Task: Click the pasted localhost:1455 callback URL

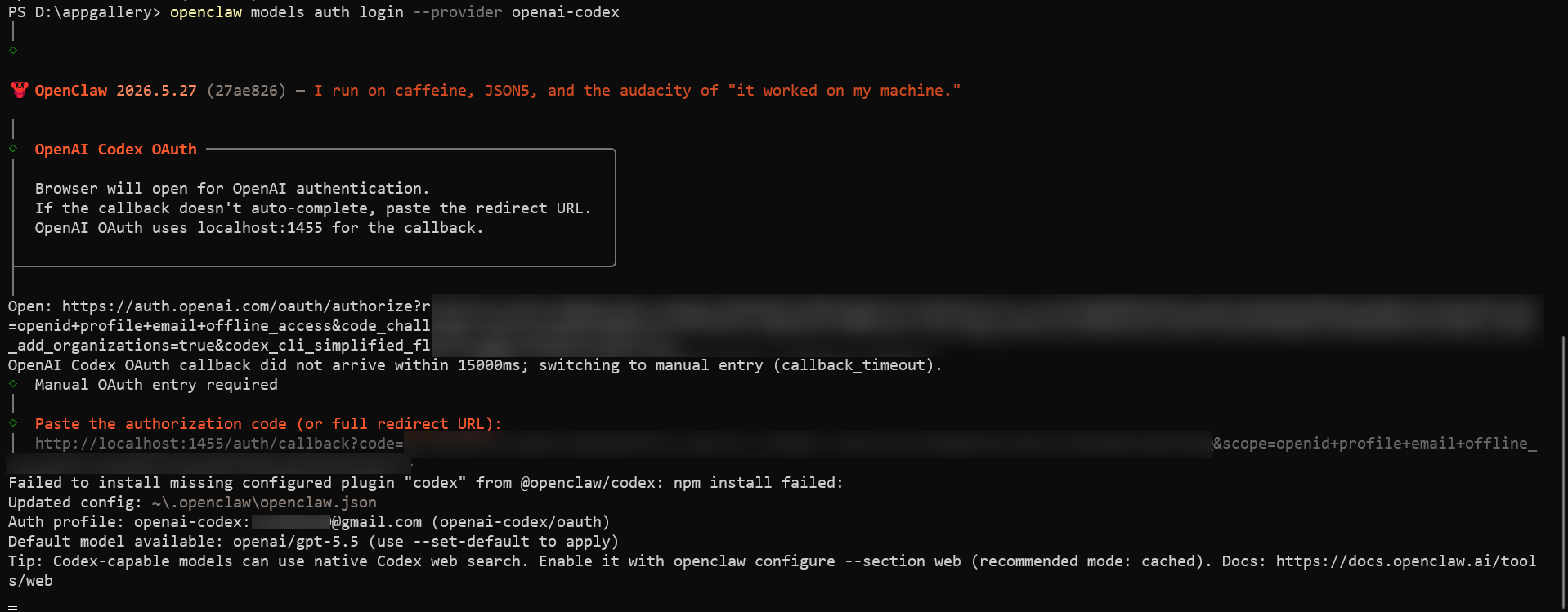Action: click(219, 444)
